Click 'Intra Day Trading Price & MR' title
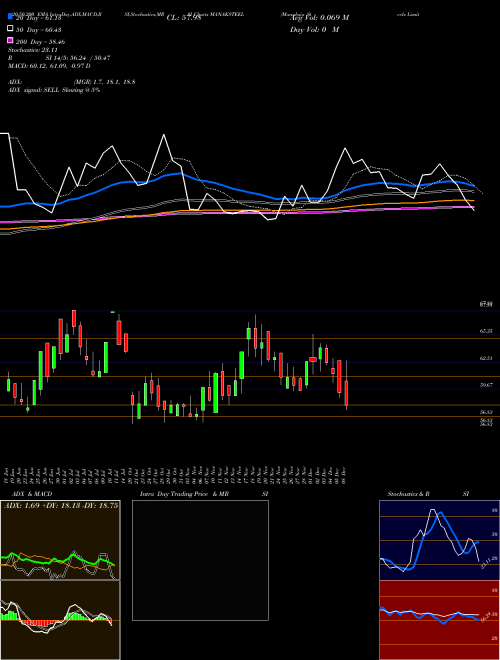The image size is (500, 660). (184, 494)
